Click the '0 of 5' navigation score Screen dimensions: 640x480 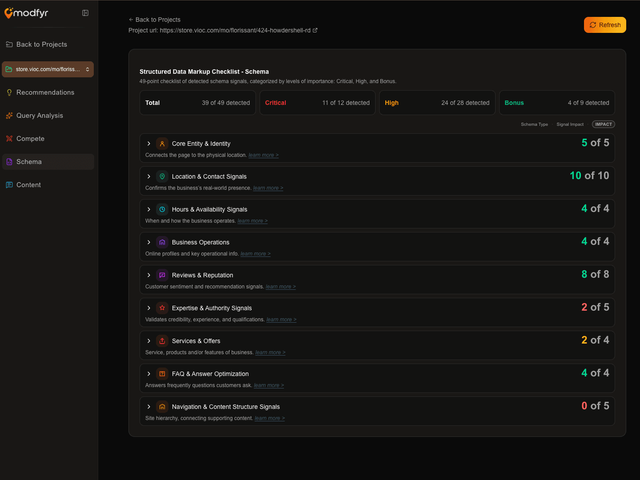[x=595, y=406]
